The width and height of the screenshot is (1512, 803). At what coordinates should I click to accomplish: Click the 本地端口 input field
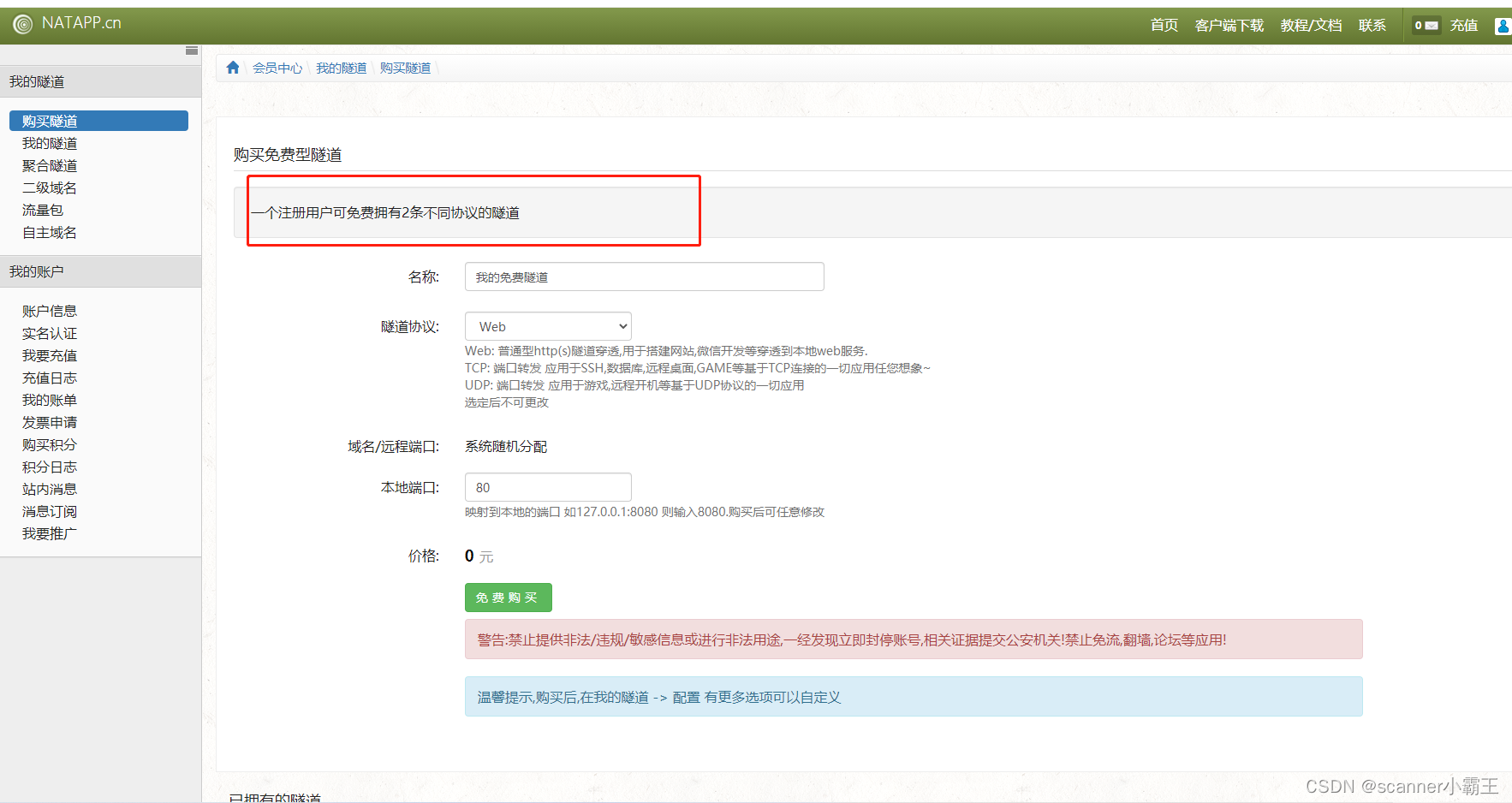pos(548,487)
